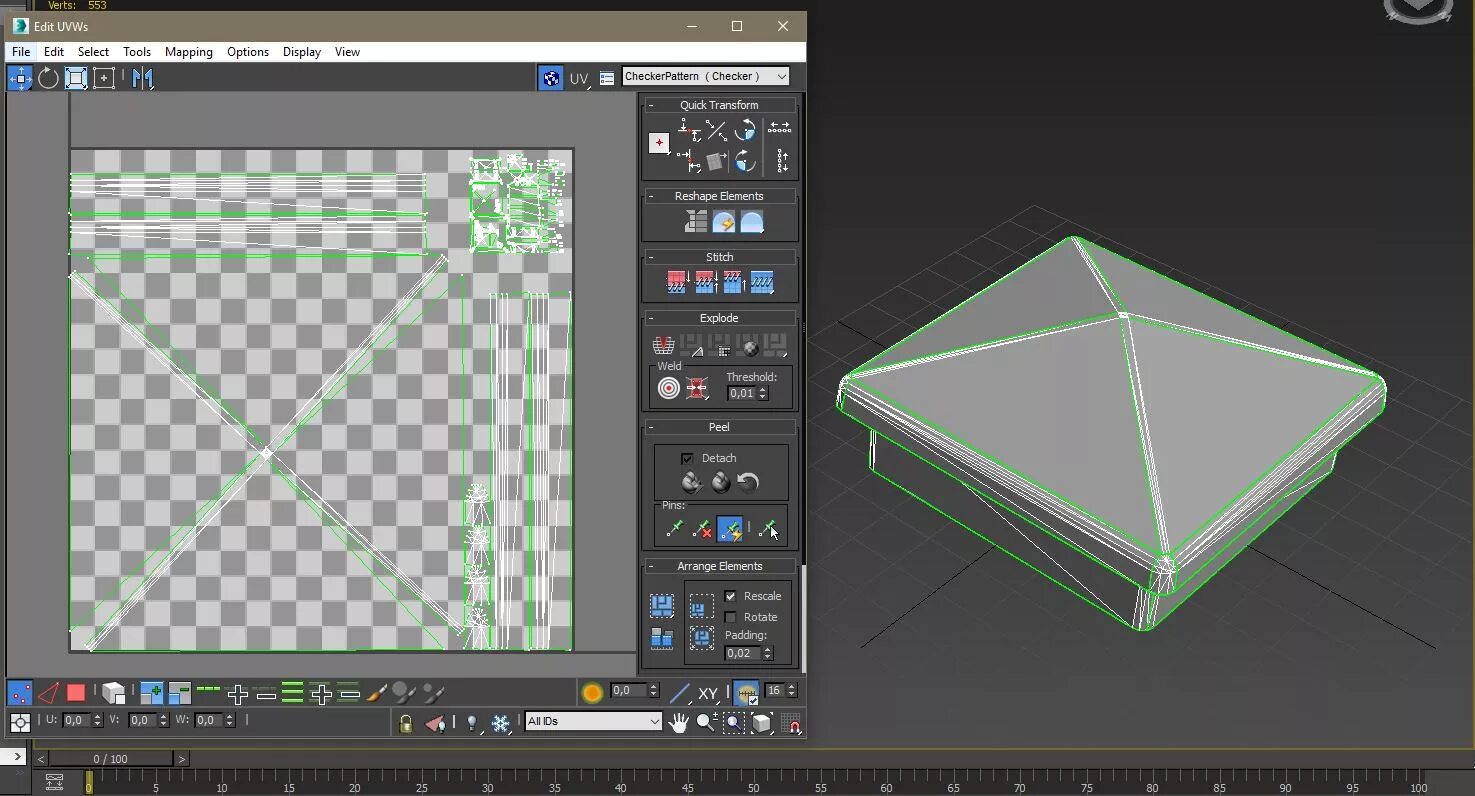This screenshot has height=796, width=1475.
Task: Select the Rotate tool in UV toolbar
Action: click(48, 78)
